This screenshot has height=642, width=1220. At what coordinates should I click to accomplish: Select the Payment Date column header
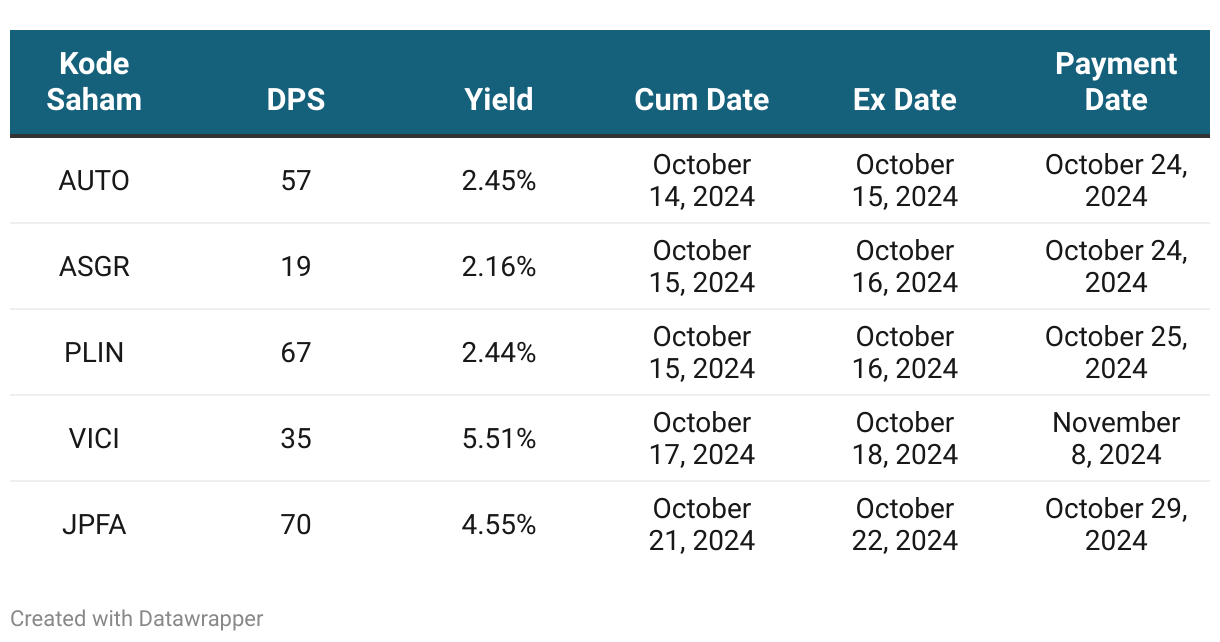tap(1116, 82)
